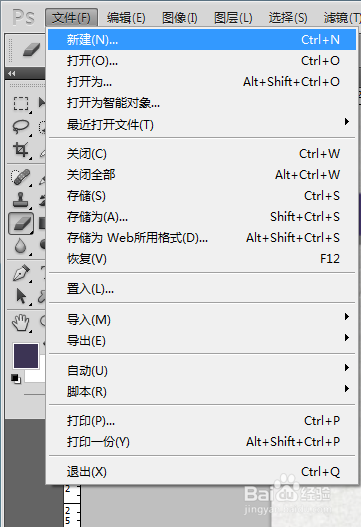Select the Eraser tool in toolbox
The width and height of the screenshot is (361, 527).
click(x=21, y=223)
